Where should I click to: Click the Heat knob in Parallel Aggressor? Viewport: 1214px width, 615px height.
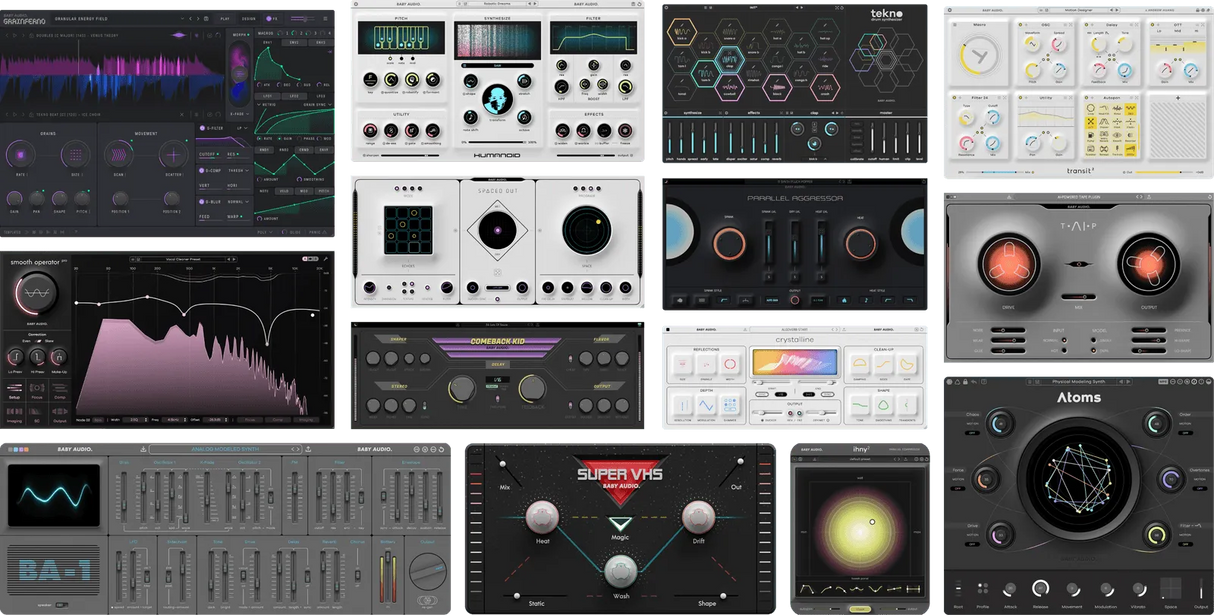(859, 244)
